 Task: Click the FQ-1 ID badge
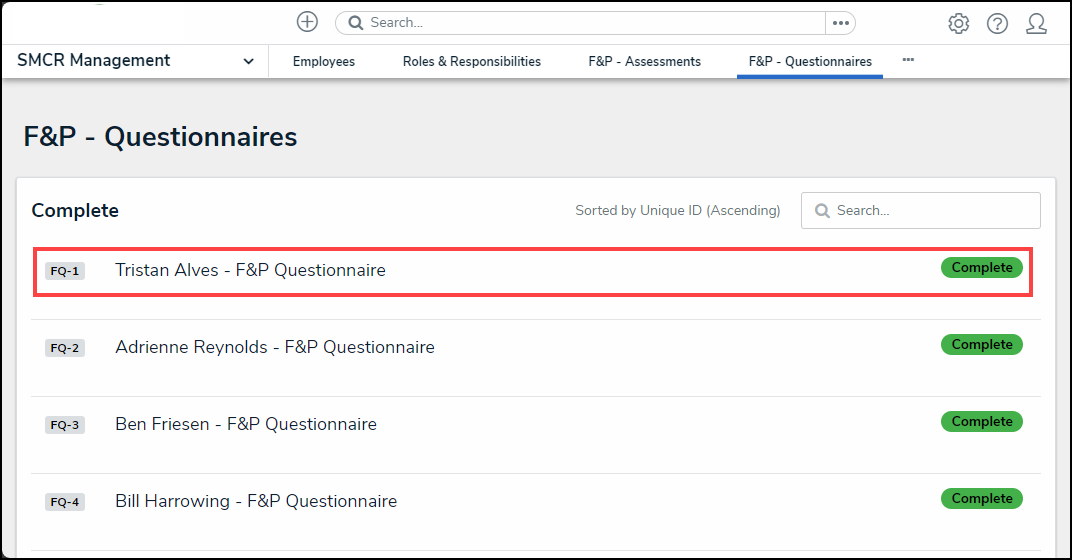[65, 271]
